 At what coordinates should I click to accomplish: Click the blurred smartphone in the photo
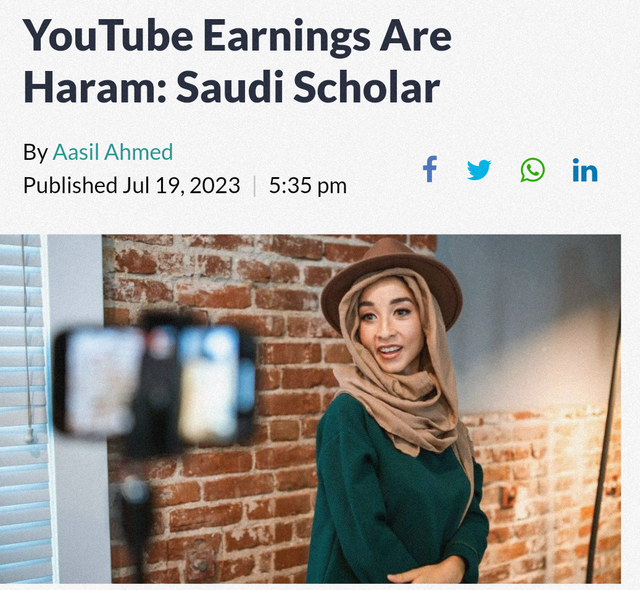153,384
